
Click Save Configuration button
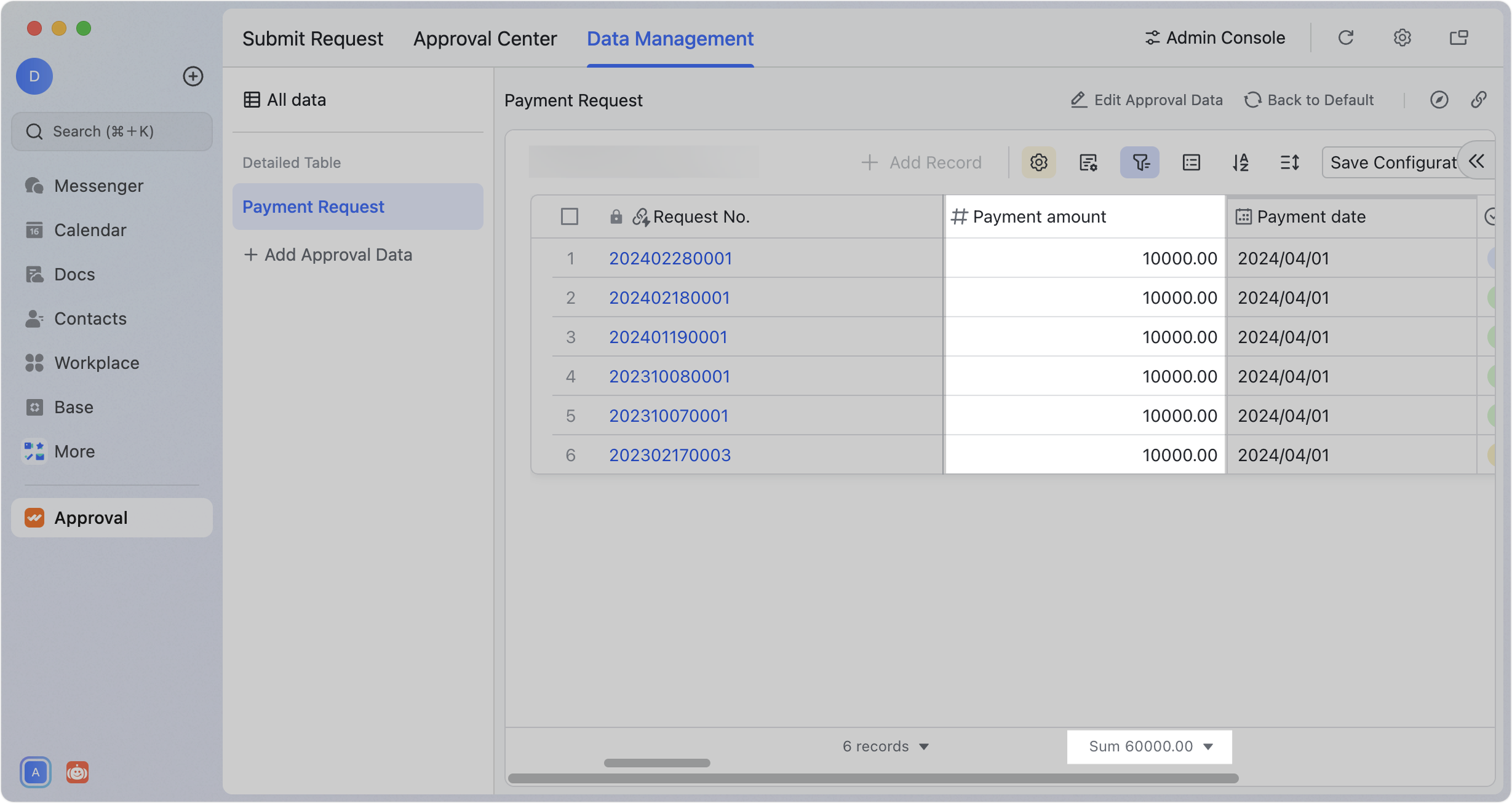tap(1394, 162)
